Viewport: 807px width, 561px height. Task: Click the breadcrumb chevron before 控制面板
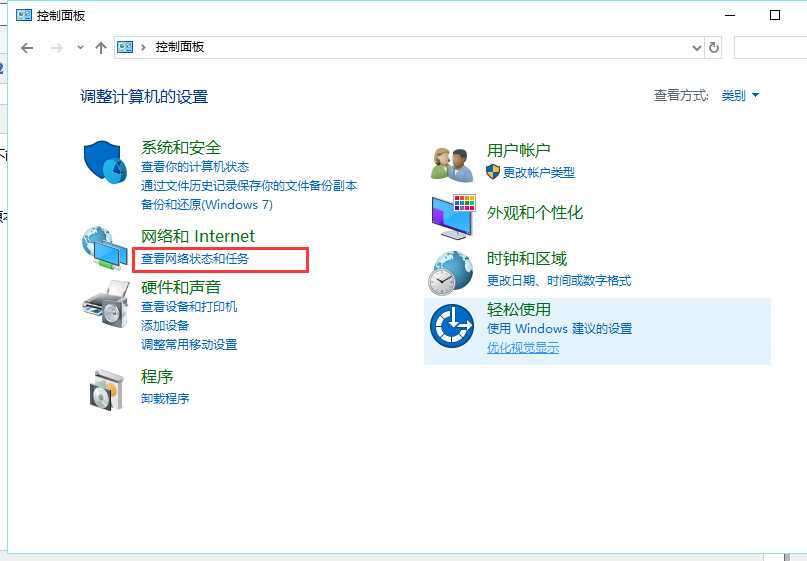point(144,47)
